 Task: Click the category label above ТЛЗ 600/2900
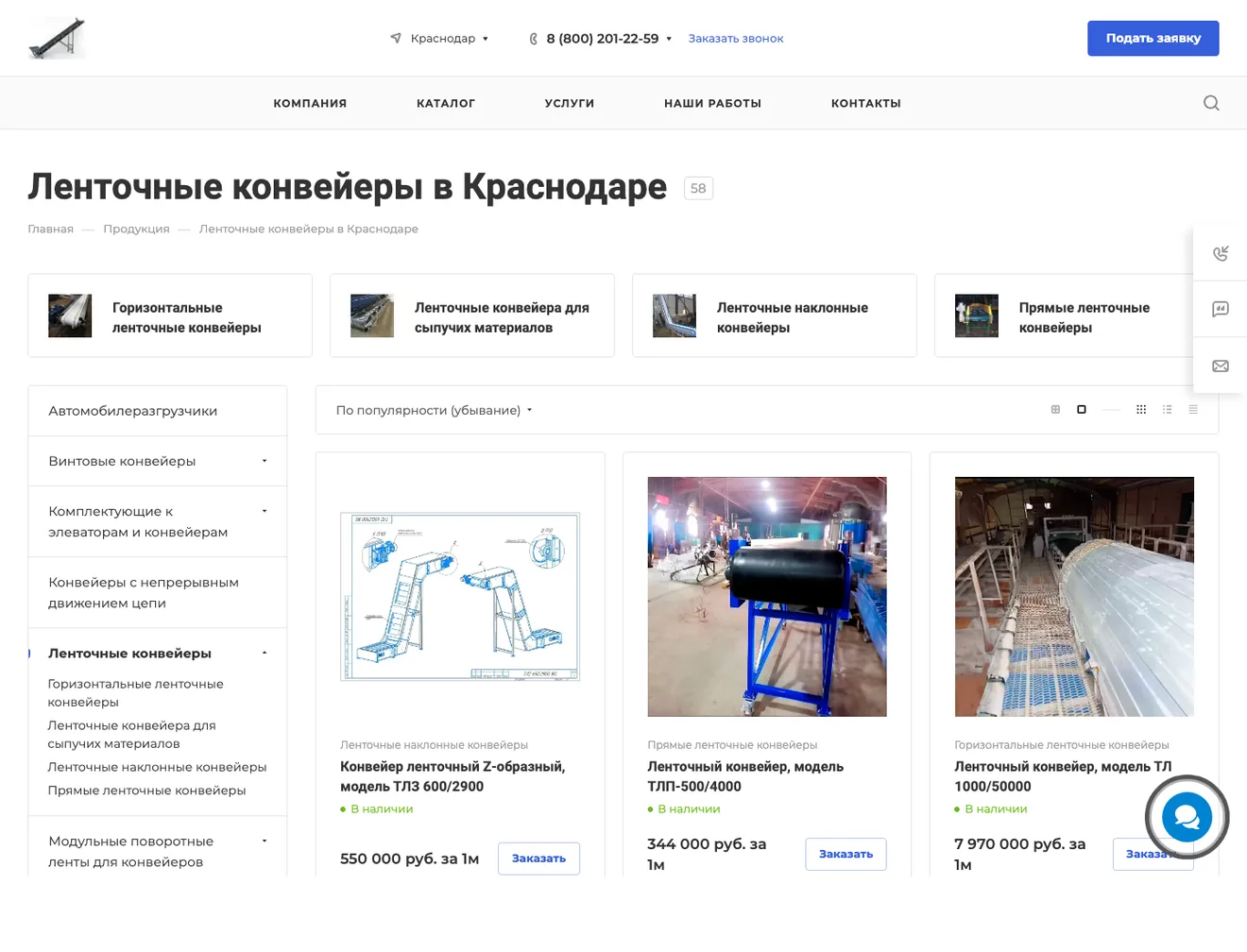434,745
